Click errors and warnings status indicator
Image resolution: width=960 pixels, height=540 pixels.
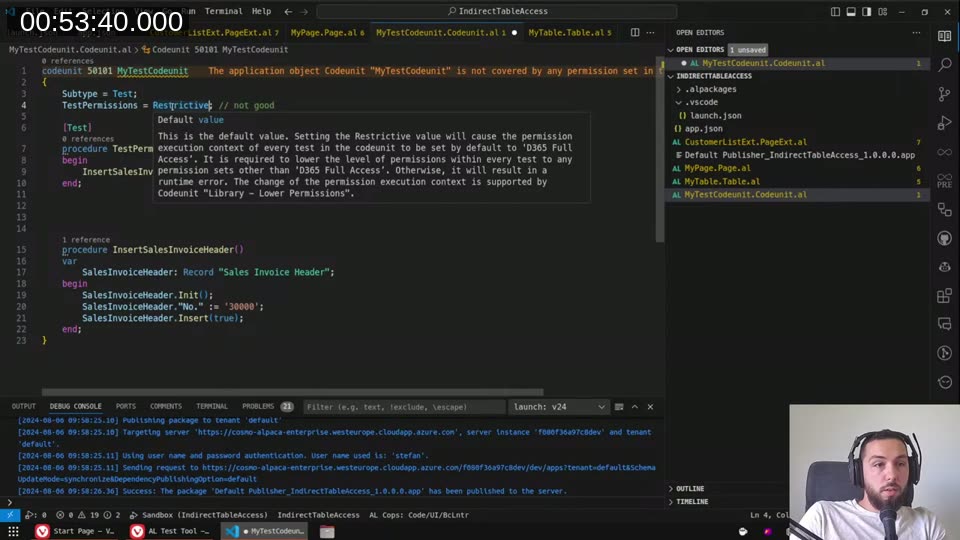click(88, 515)
